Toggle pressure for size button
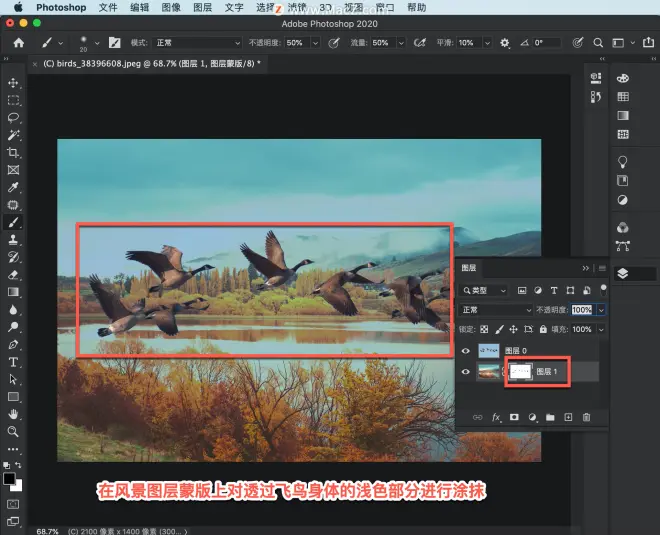The image size is (660, 535). pos(578,43)
